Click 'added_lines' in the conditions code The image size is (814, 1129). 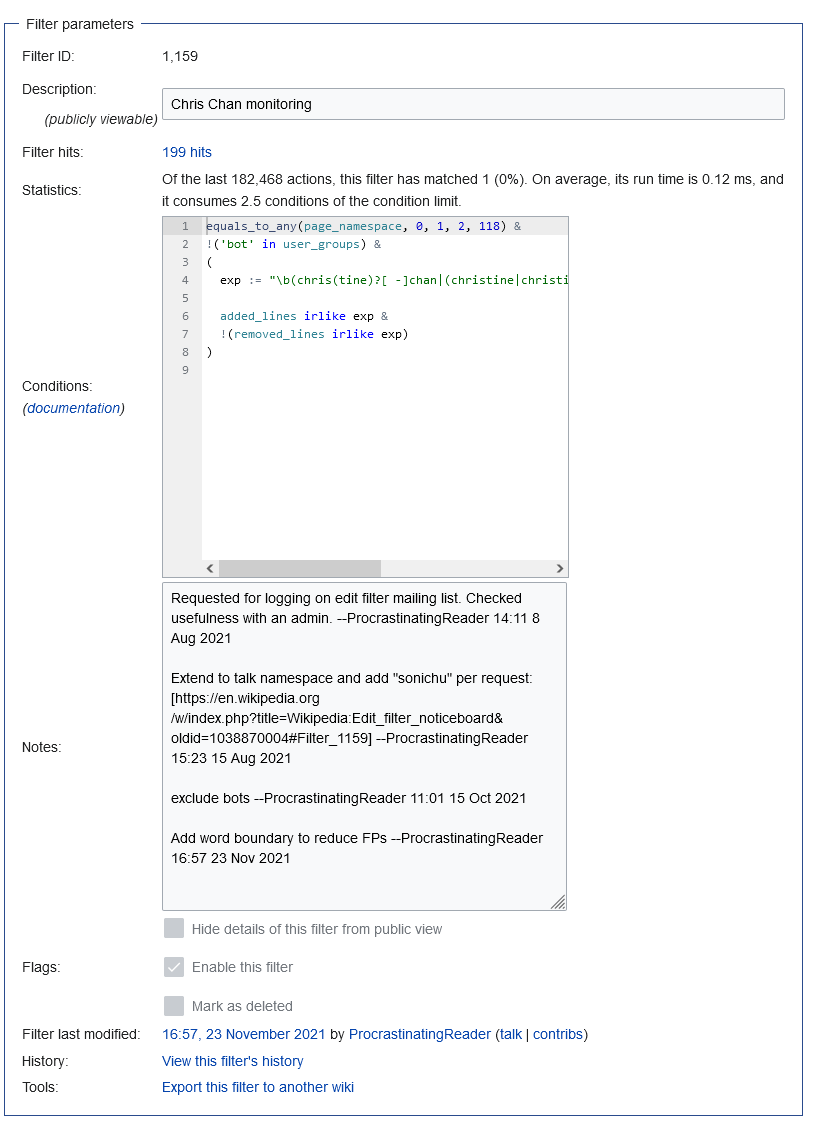pyautogui.click(x=258, y=316)
